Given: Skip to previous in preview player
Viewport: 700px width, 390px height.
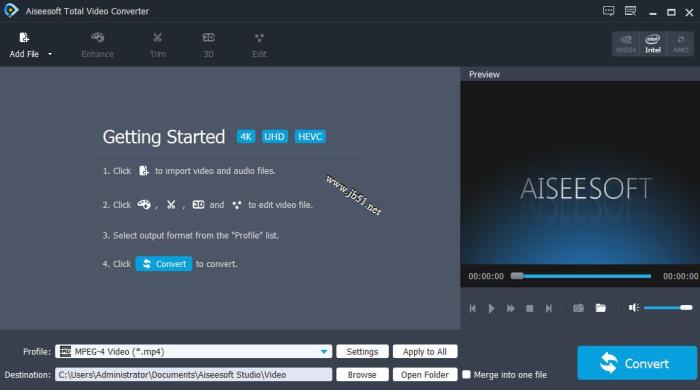Looking at the screenshot, I should coord(473,308).
